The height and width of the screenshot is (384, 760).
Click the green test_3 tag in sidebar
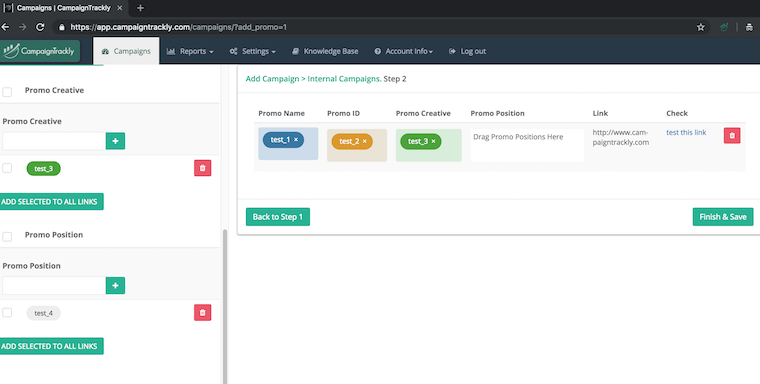click(44, 169)
